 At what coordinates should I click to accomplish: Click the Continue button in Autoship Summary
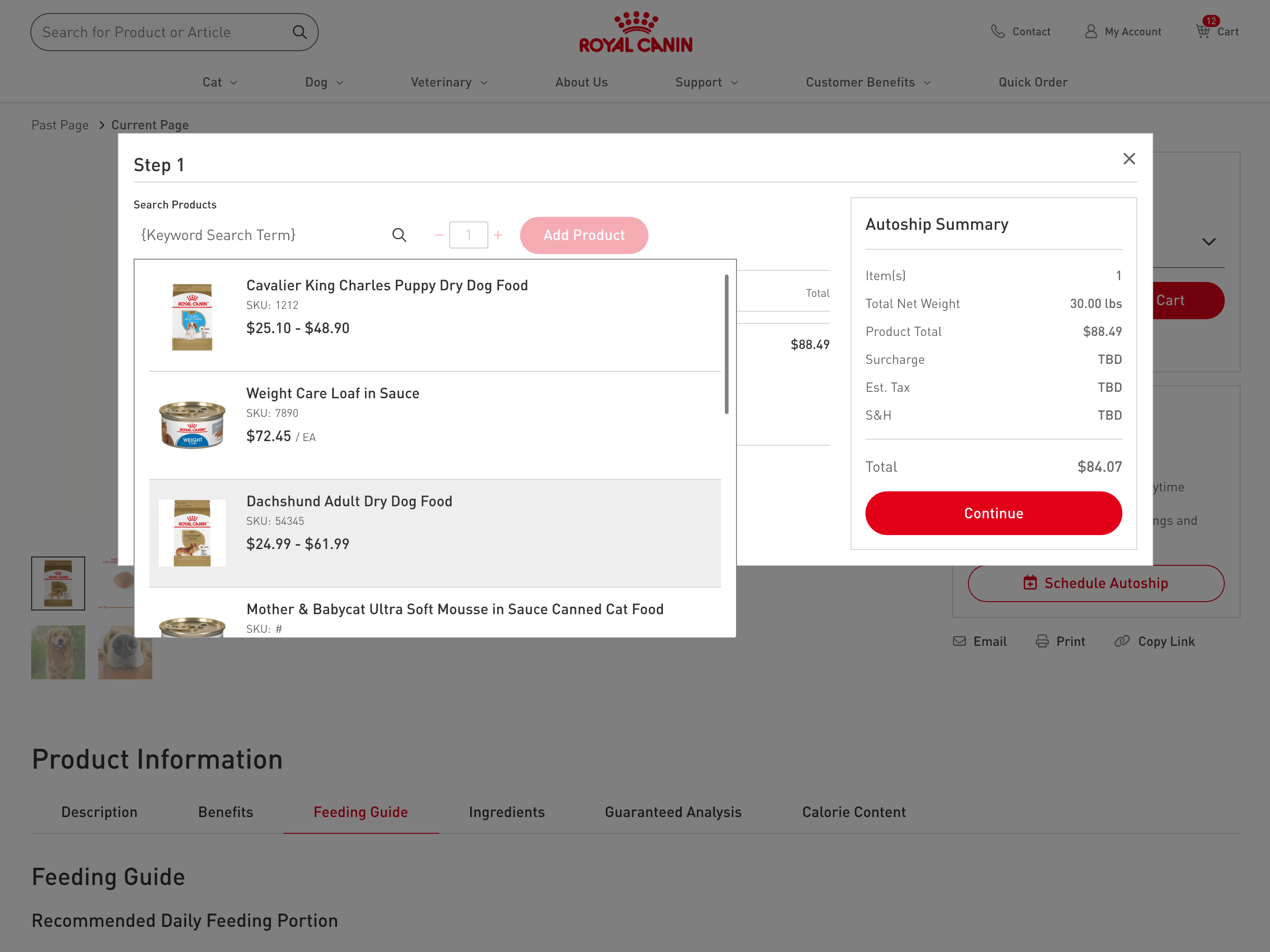click(993, 513)
